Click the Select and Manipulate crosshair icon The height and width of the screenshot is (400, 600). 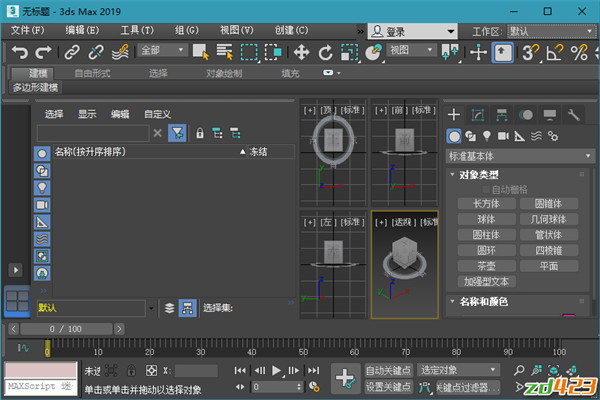pyautogui.click(x=478, y=52)
